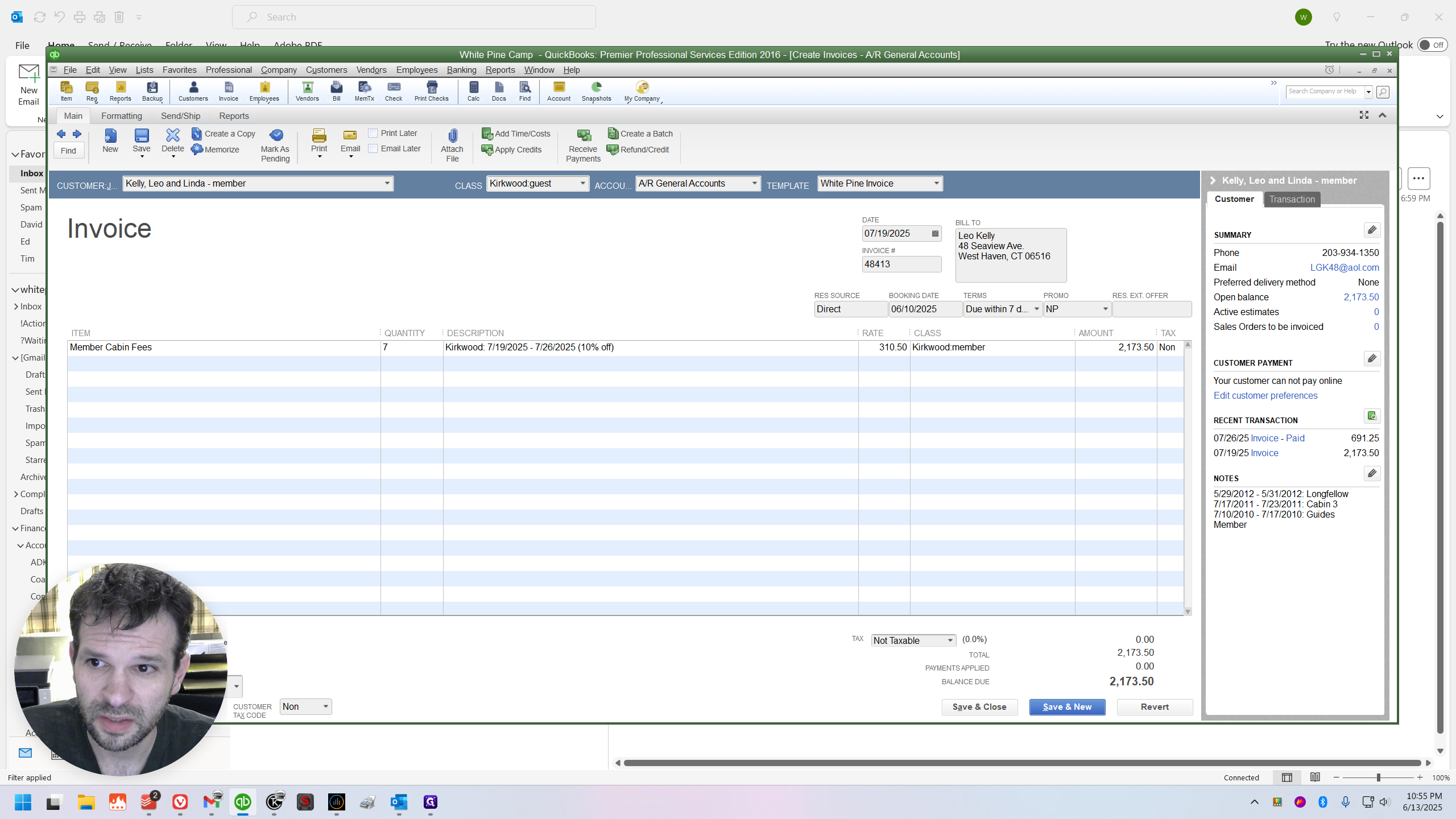Open the Promo NP dropdown
The width and height of the screenshot is (1456, 819).
(x=1105, y=309)
